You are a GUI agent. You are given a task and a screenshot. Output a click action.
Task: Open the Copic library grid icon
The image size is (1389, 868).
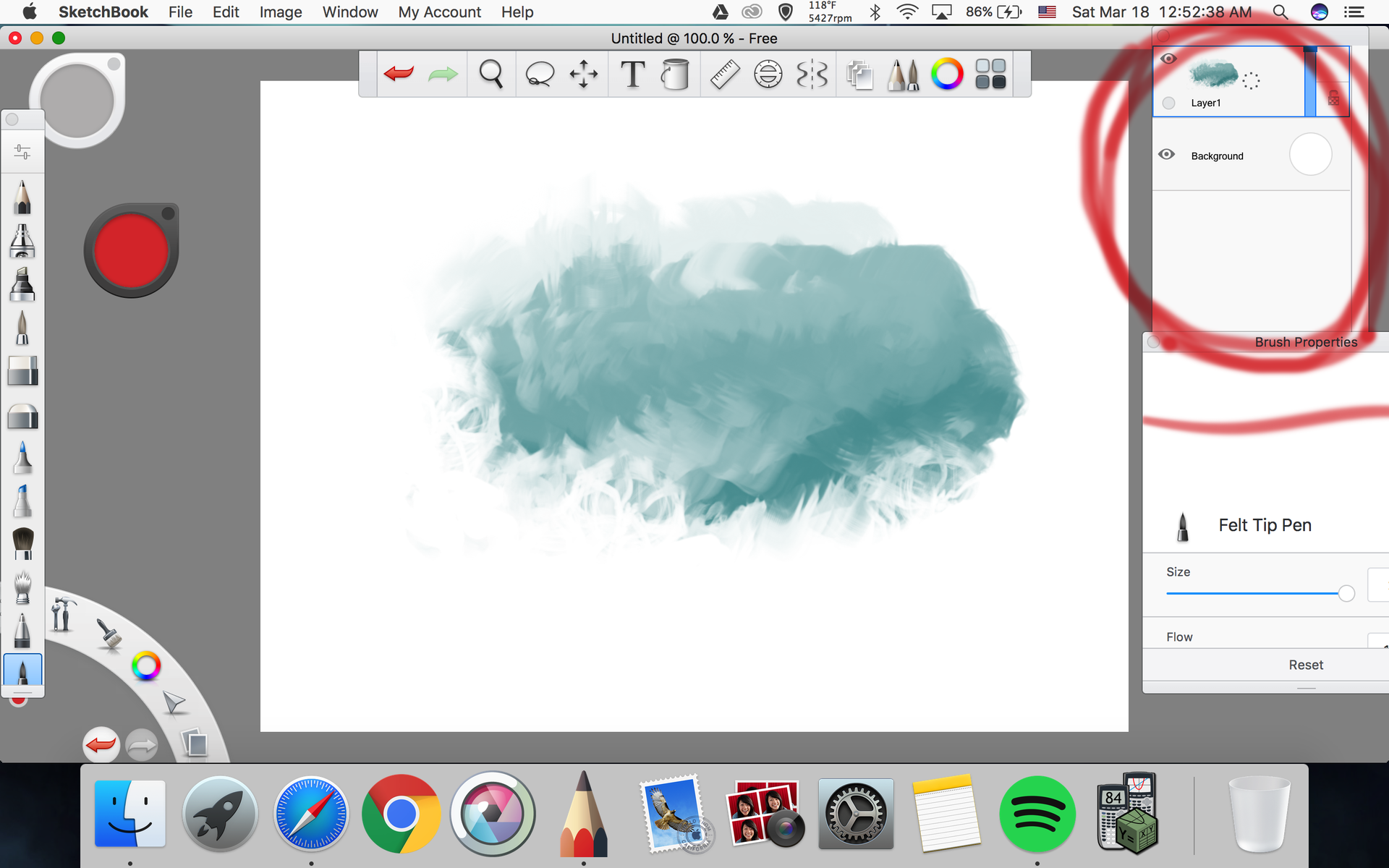(990, 74)
